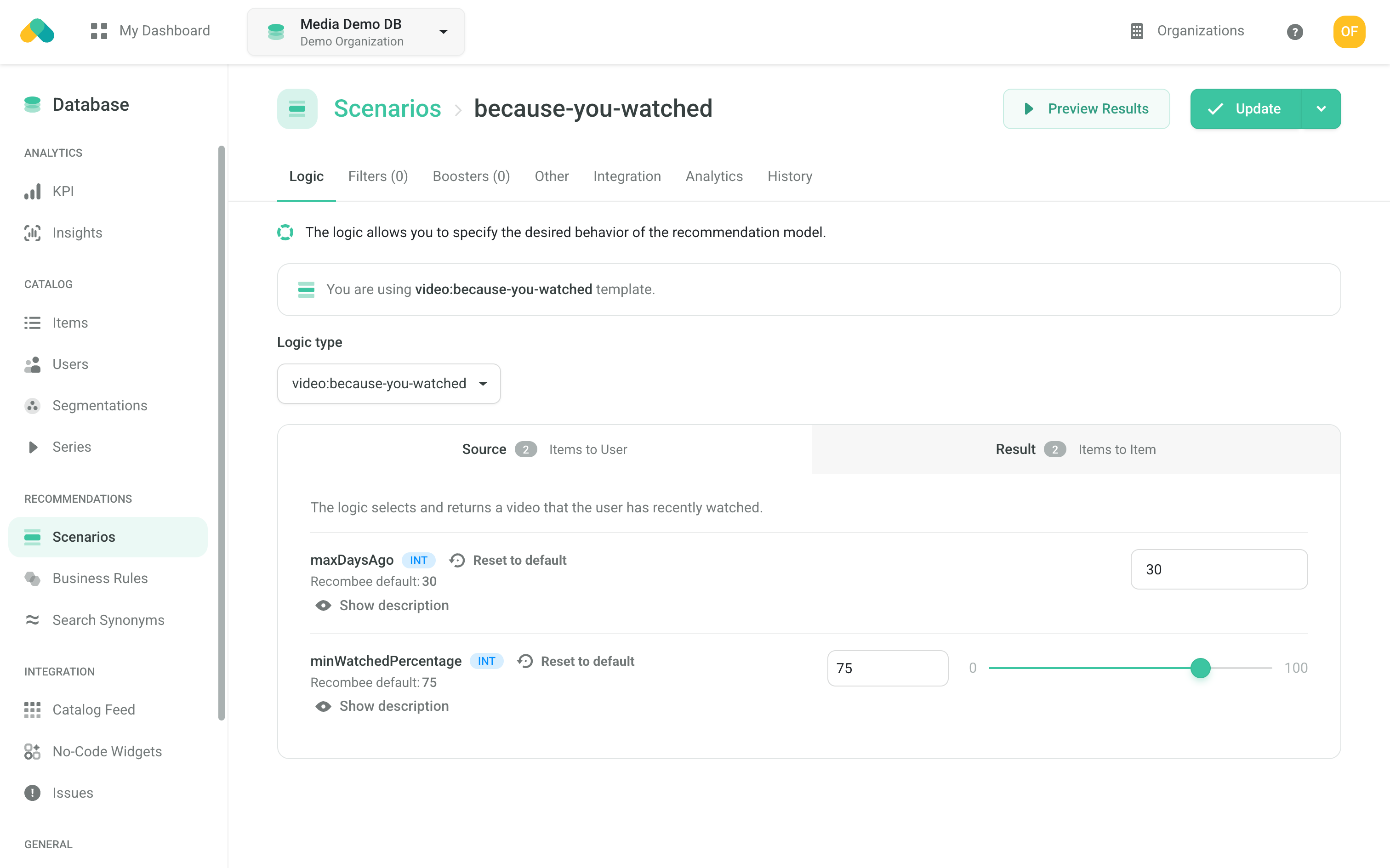Expand the Logic type dropdown
This screenshot has width=1390, height=868.
[x=389, y=384]
